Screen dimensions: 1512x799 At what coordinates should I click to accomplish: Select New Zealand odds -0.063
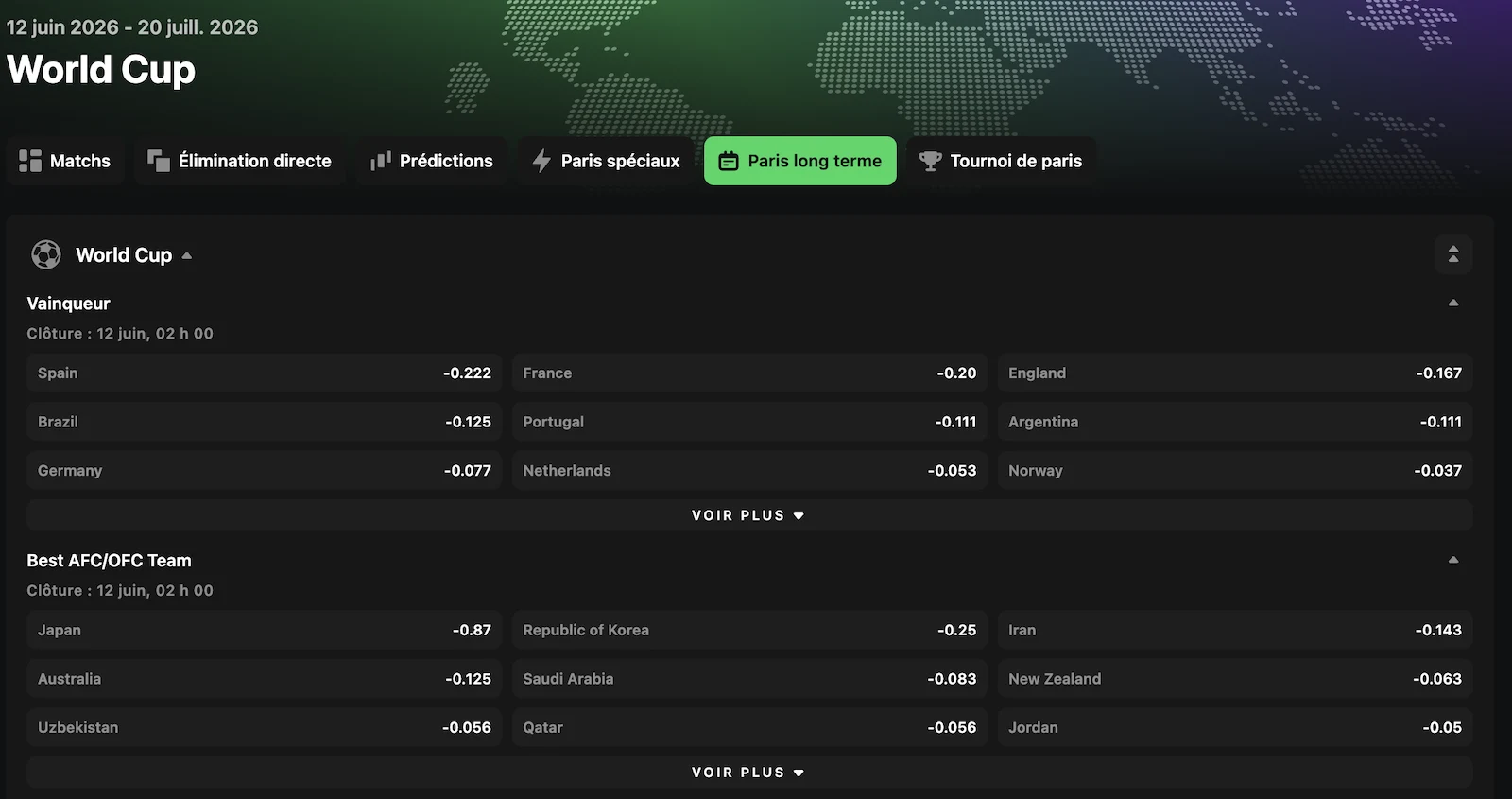pyautogui.click(x=1235, y=679)
